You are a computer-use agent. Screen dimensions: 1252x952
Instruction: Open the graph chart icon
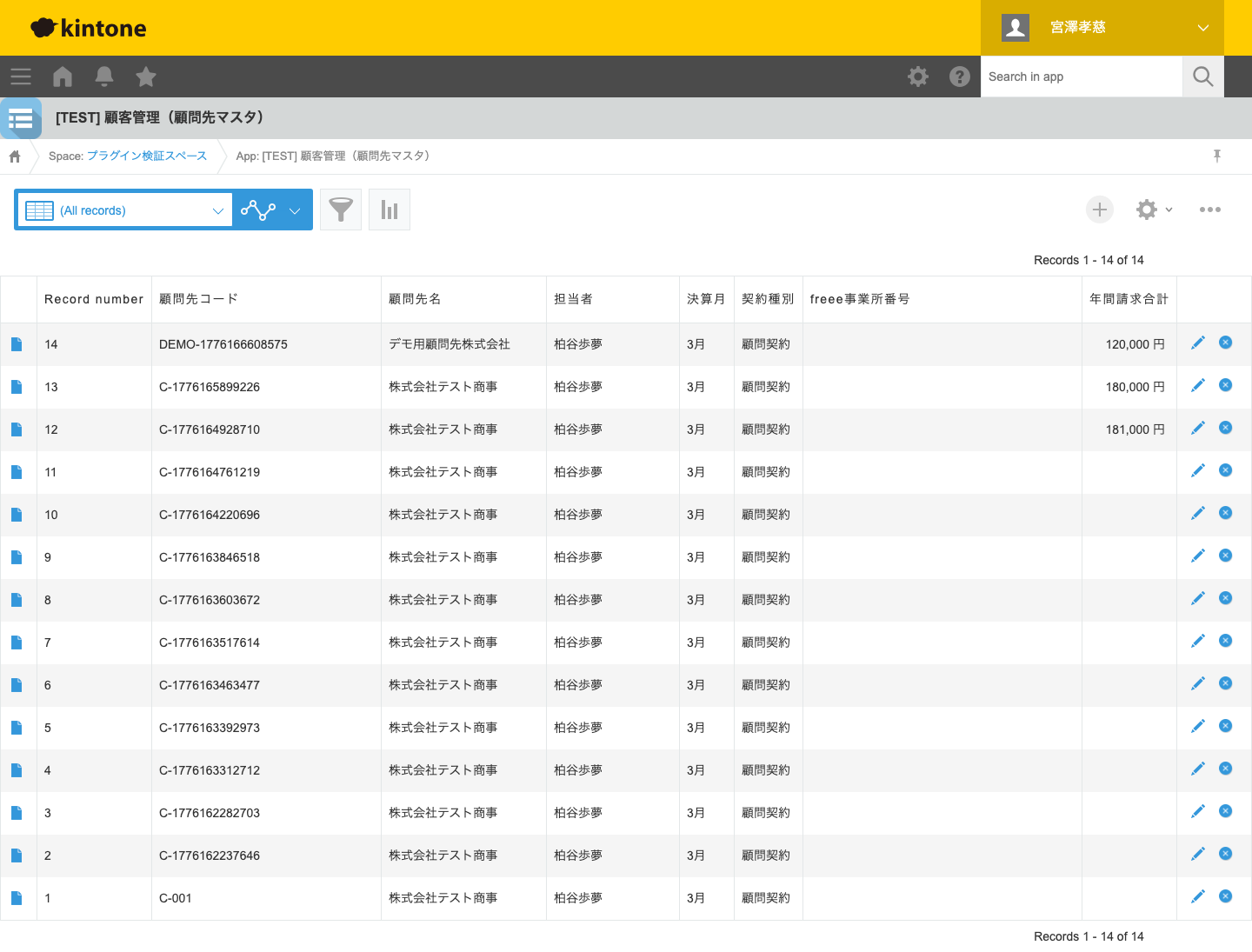(x=390, y=210)
